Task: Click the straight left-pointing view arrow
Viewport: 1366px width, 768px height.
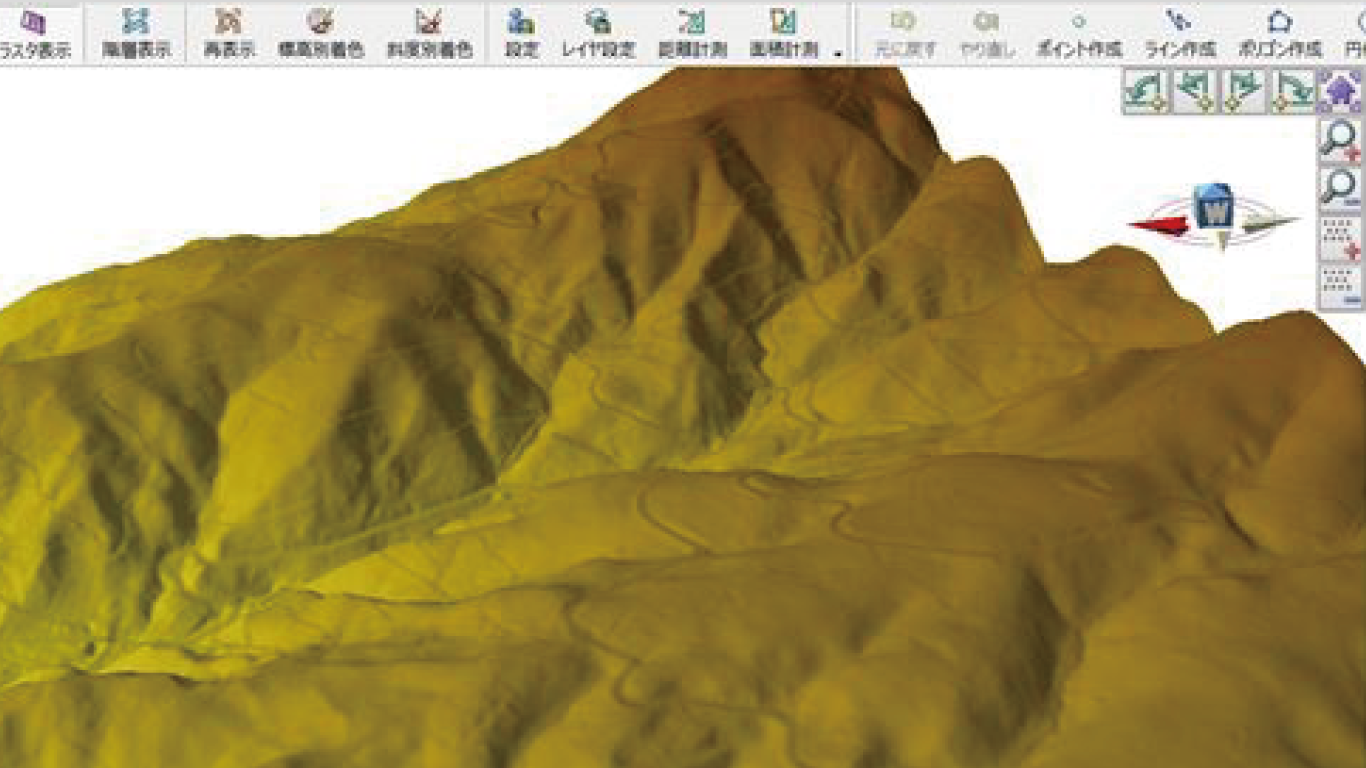Action: [x=1195, y=92]
